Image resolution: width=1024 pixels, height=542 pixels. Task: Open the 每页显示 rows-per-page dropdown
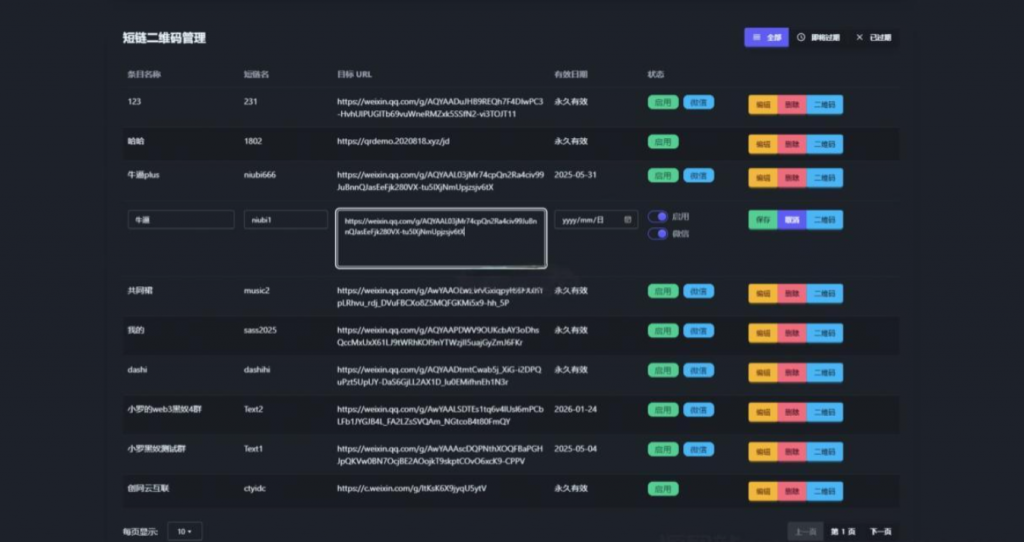184,531
